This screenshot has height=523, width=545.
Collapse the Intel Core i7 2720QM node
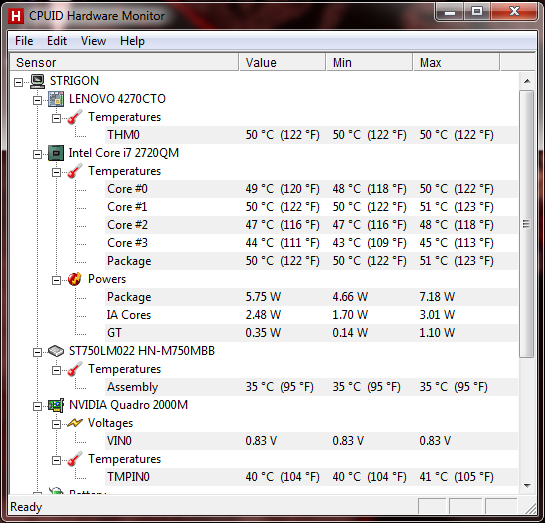[37, 154]
